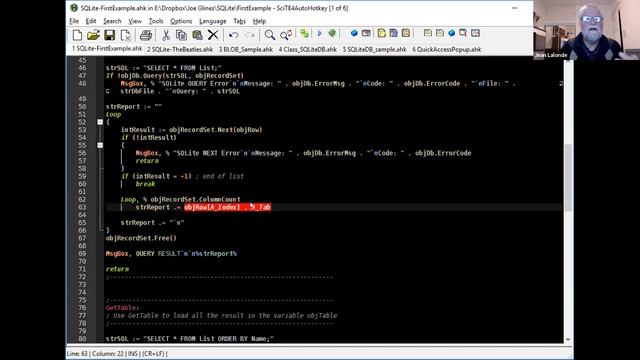Click the last icon at the toolbar end

[x=476, y=33]
